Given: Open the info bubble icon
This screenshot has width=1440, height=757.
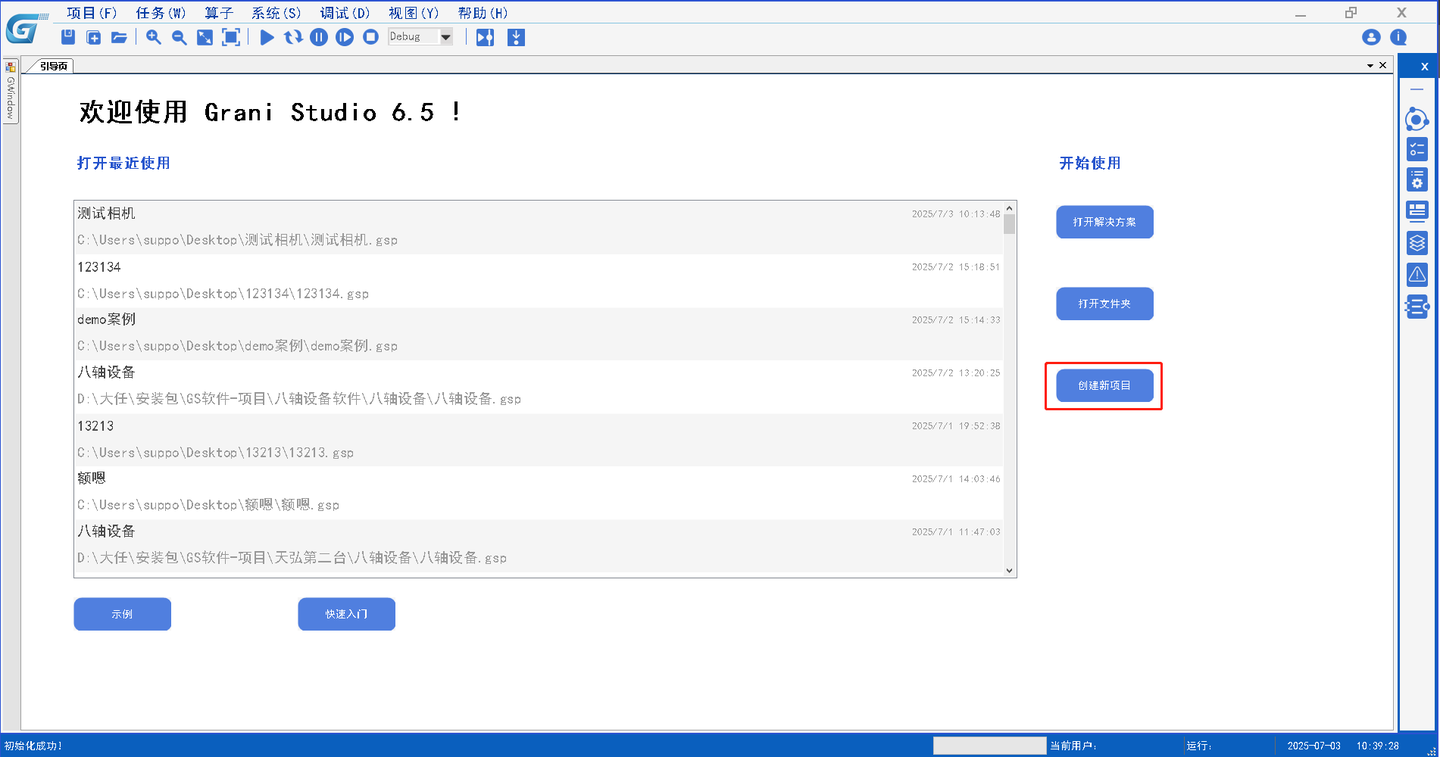Looking at the screenshot, I should pyautogui.click(x=1398, y=37).
